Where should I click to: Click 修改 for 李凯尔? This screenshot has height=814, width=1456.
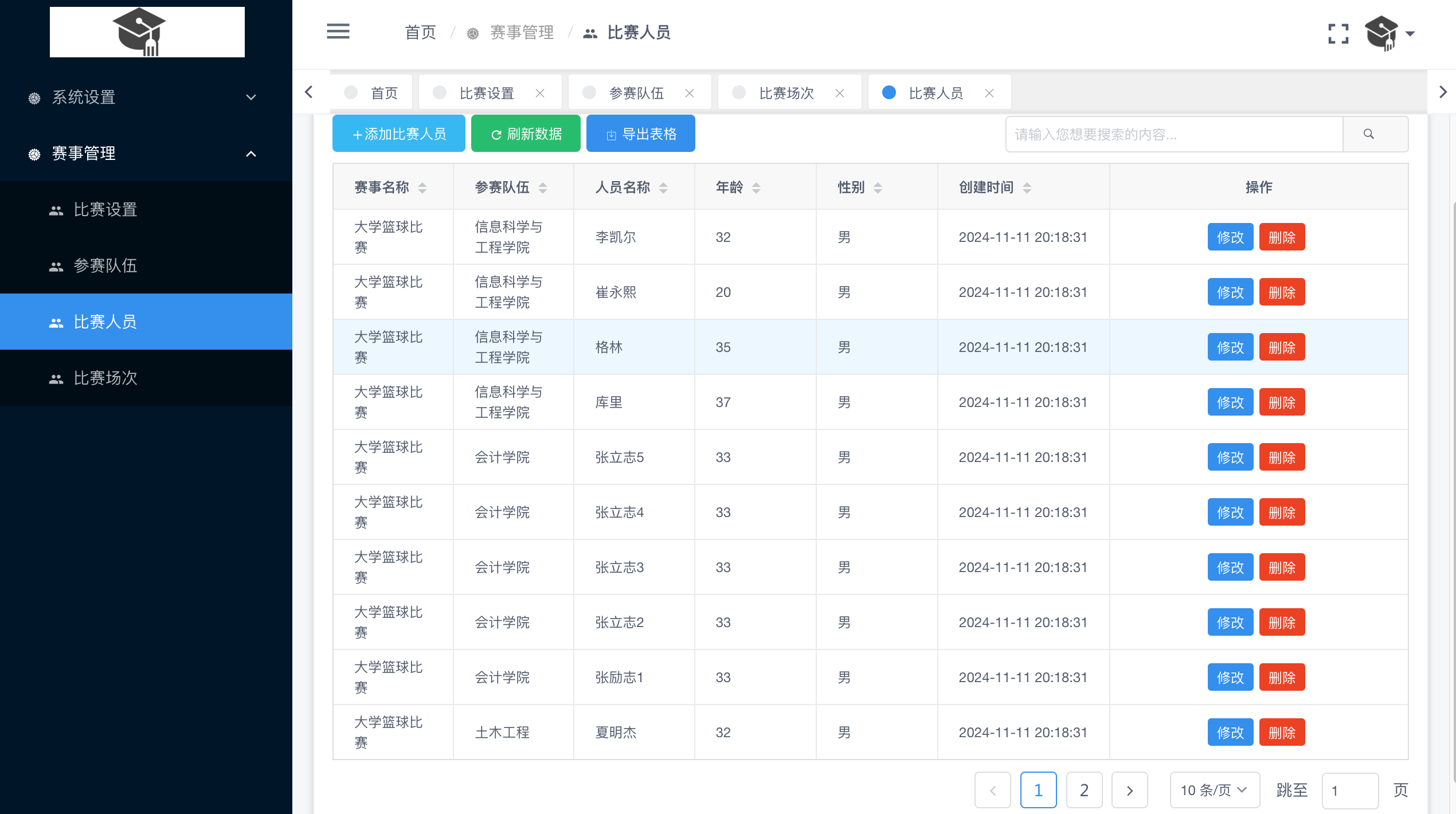coord(1230,237)
